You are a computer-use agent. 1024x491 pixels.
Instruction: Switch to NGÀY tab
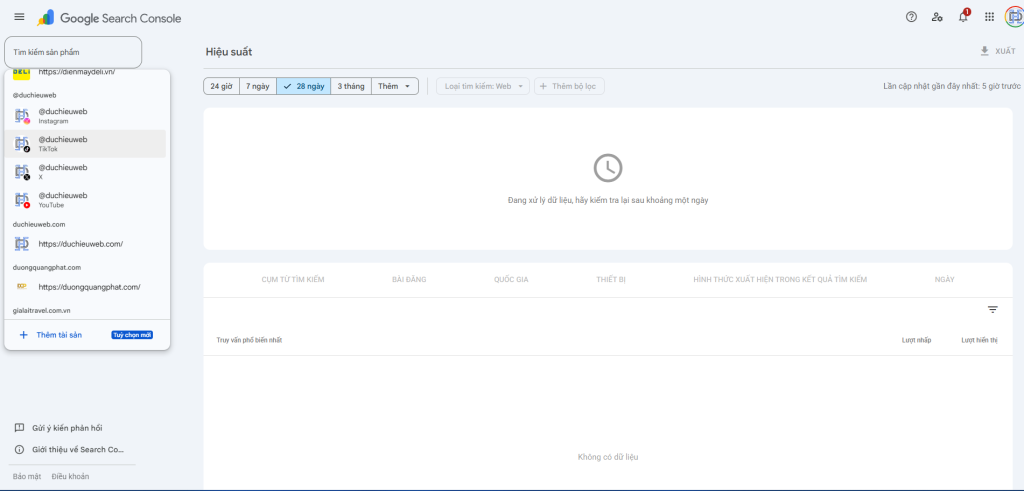[x=944, y=279]
